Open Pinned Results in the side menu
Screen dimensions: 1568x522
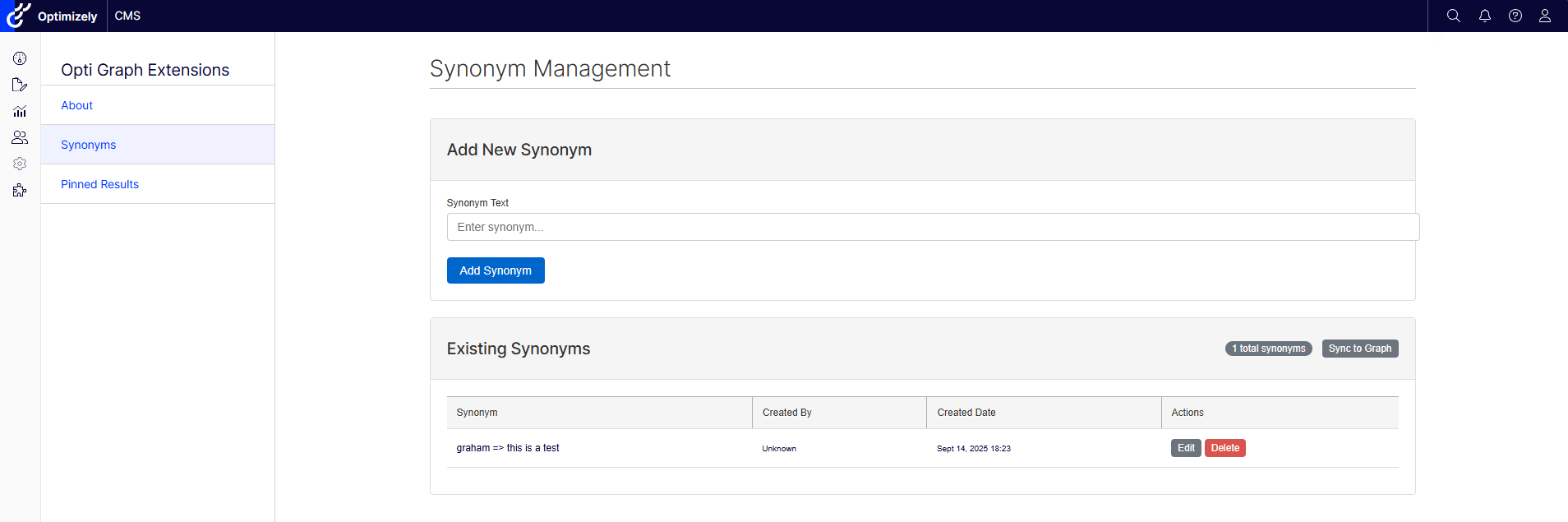tap(99, 184)
